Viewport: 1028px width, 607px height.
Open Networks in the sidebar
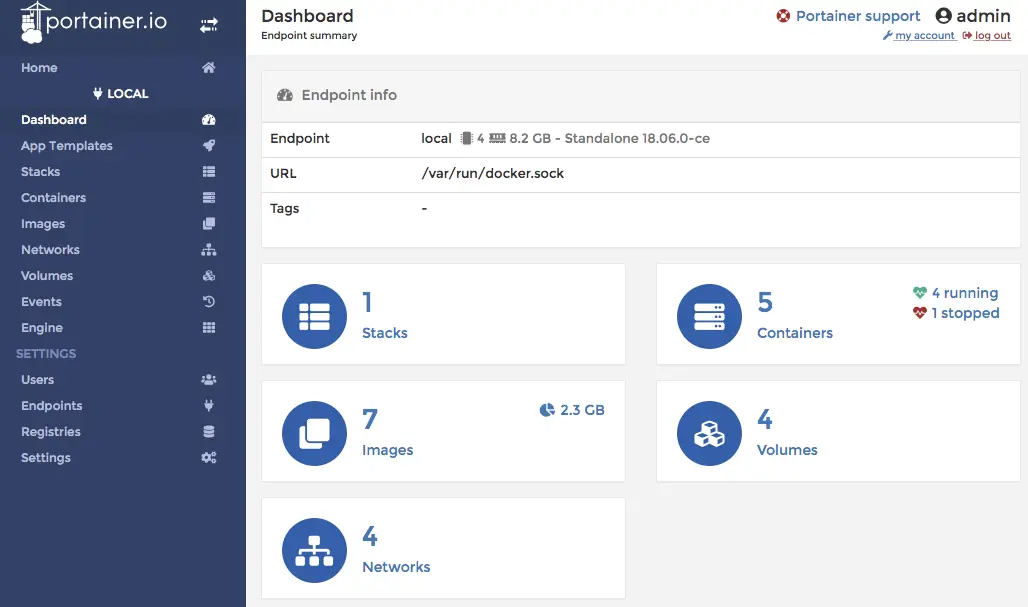pos(50,250)
